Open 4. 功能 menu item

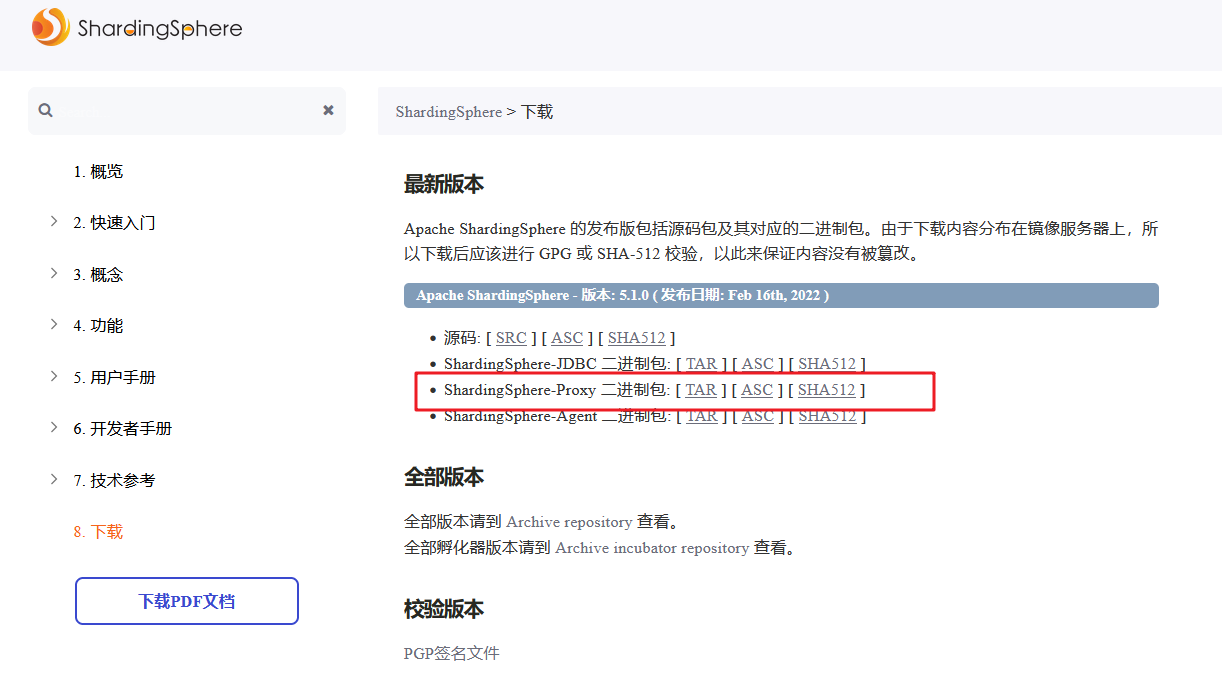click(98, 326)
